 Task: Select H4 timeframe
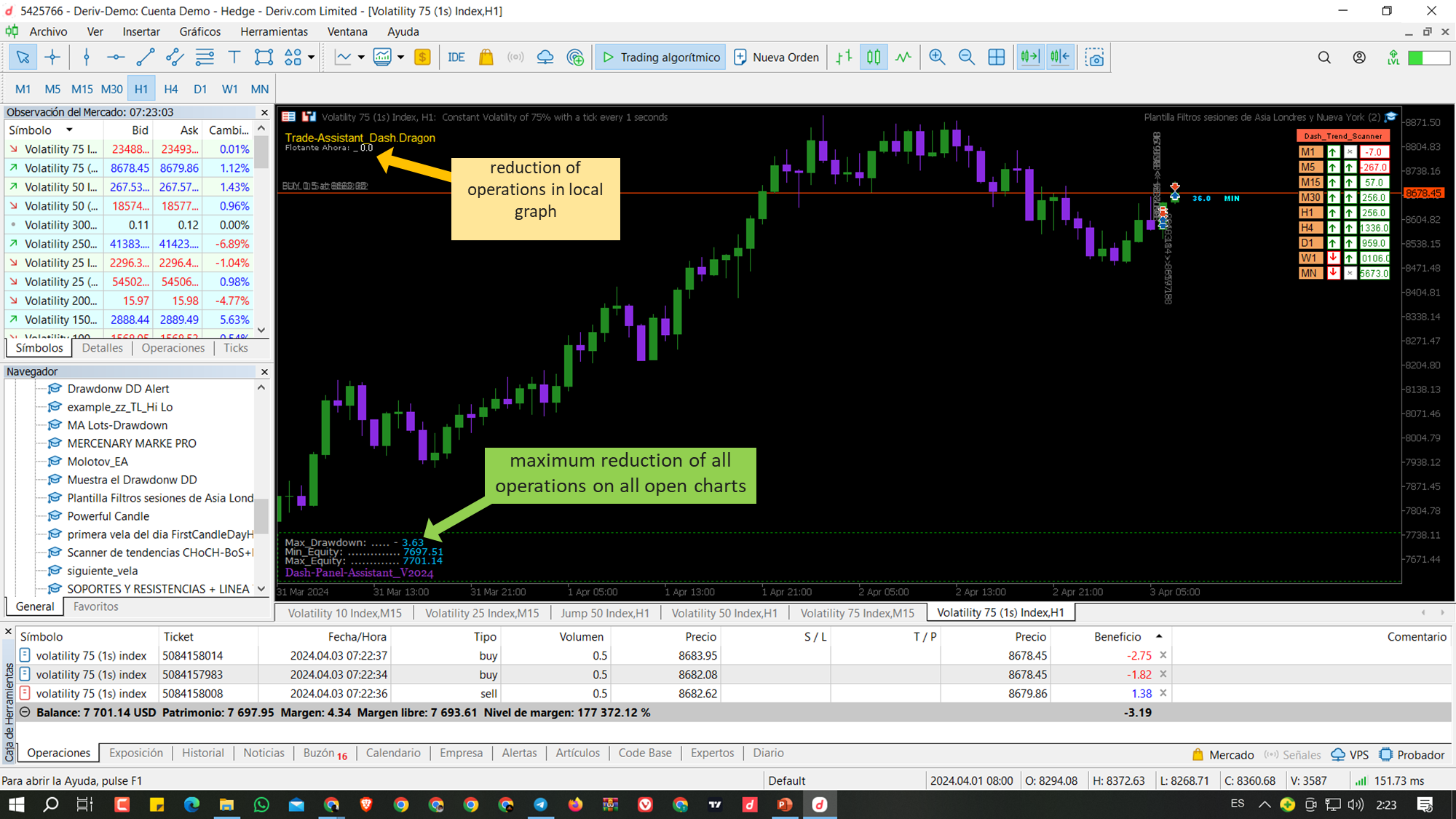171,89
